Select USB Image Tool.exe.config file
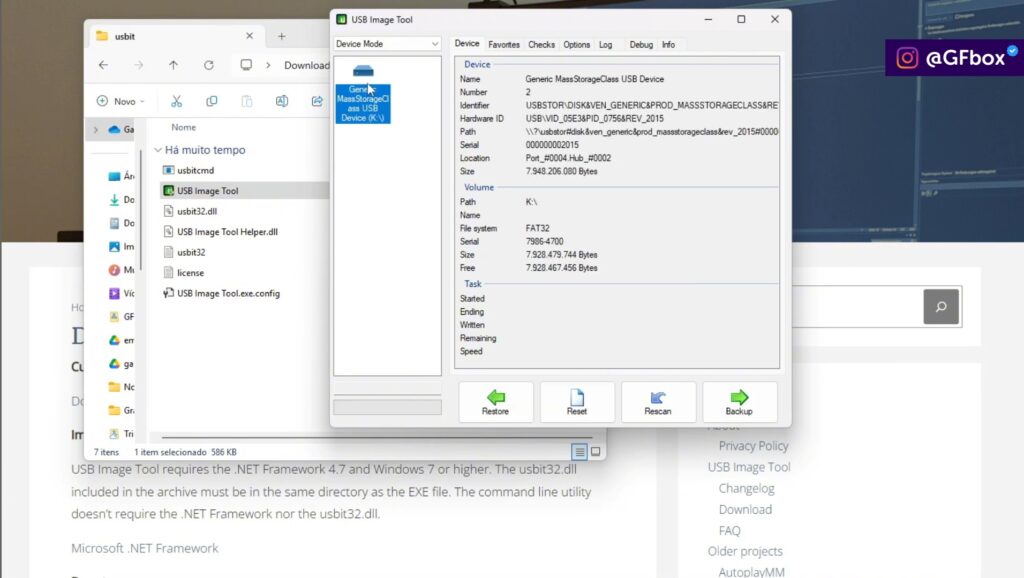 click(229, 293)
